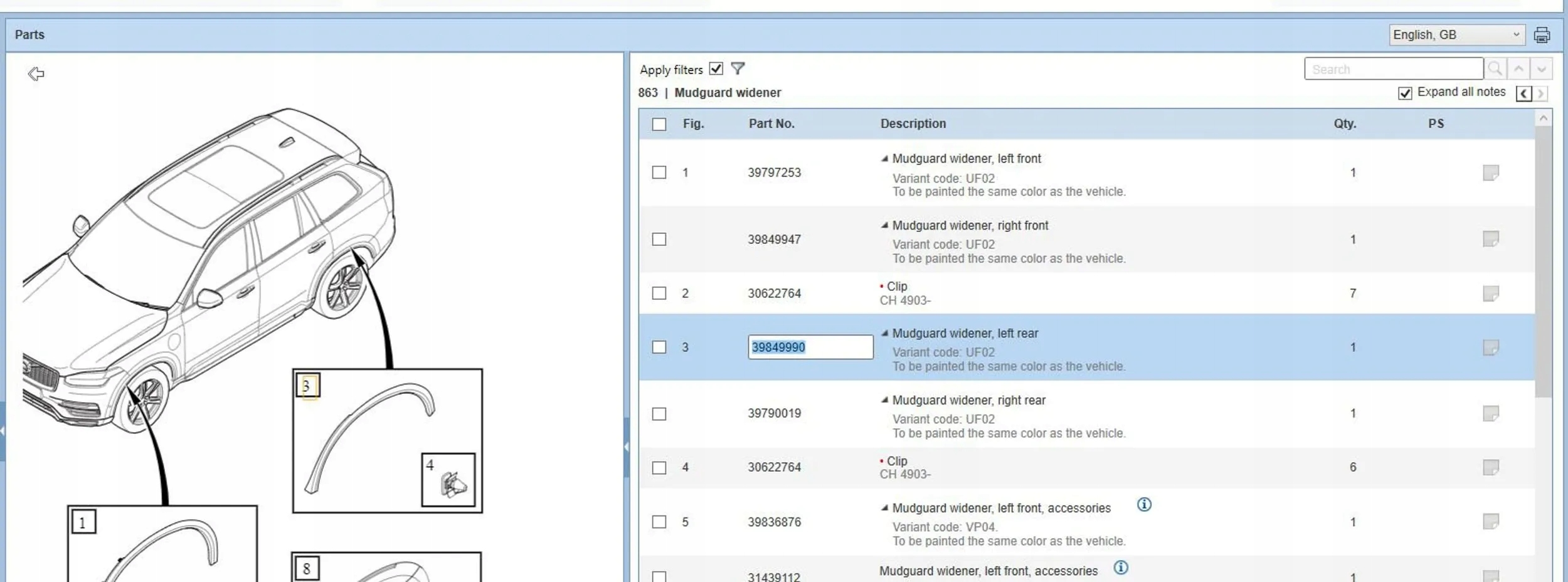The height and width of the screenshot is (582, 1568).
Task: Open note icon for Clip quantity 7
Action: 1491,294
